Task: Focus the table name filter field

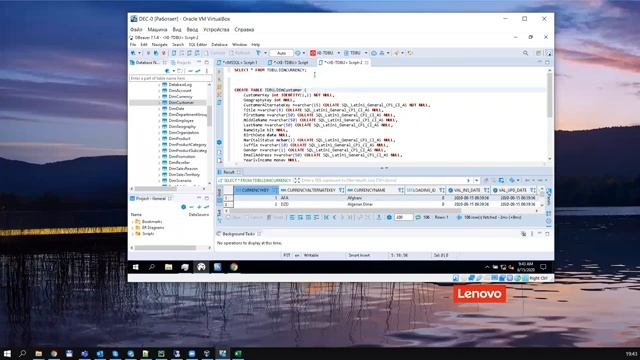Action: (x=170, y=78)
